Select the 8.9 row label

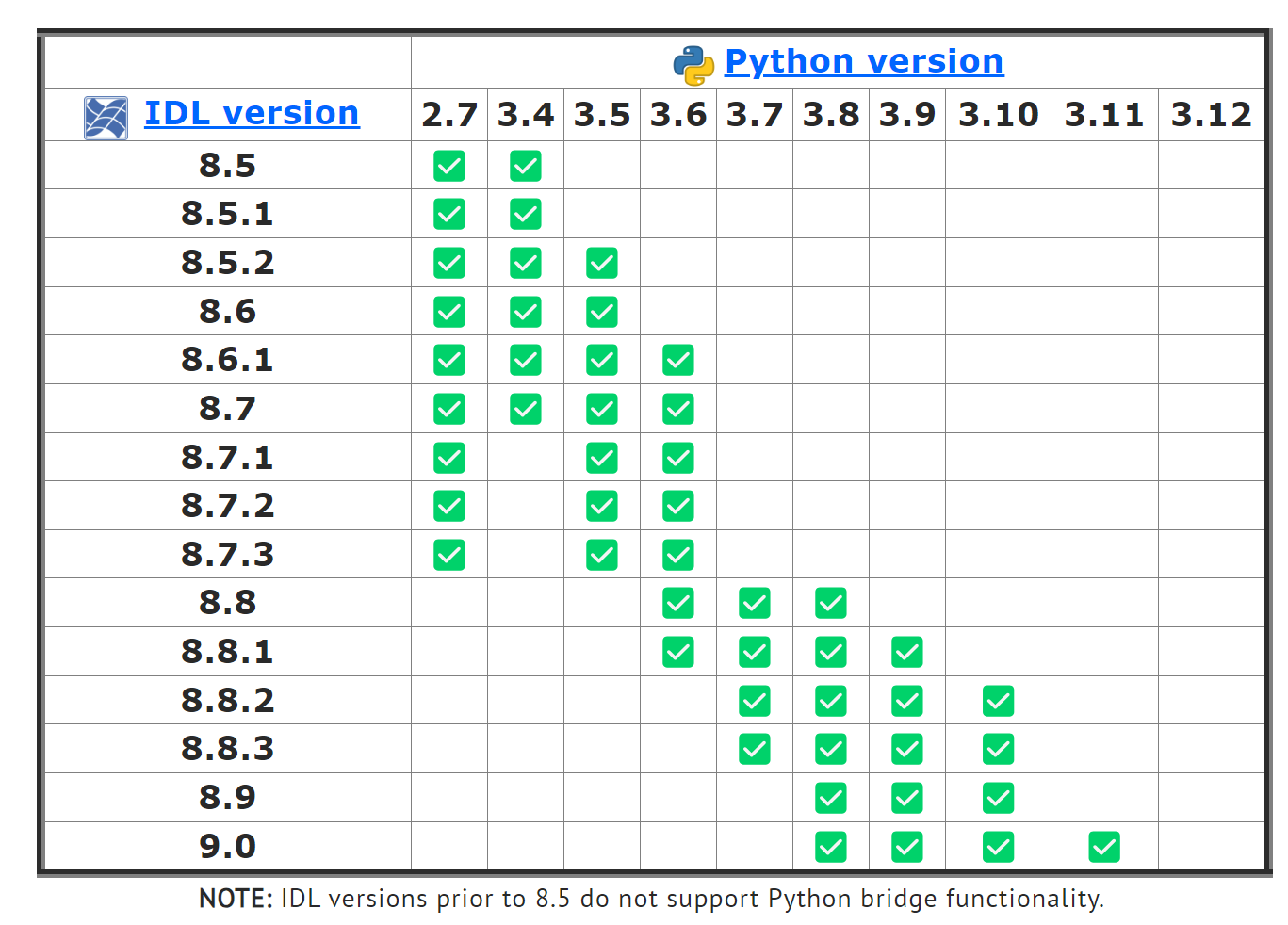(227, 798)
